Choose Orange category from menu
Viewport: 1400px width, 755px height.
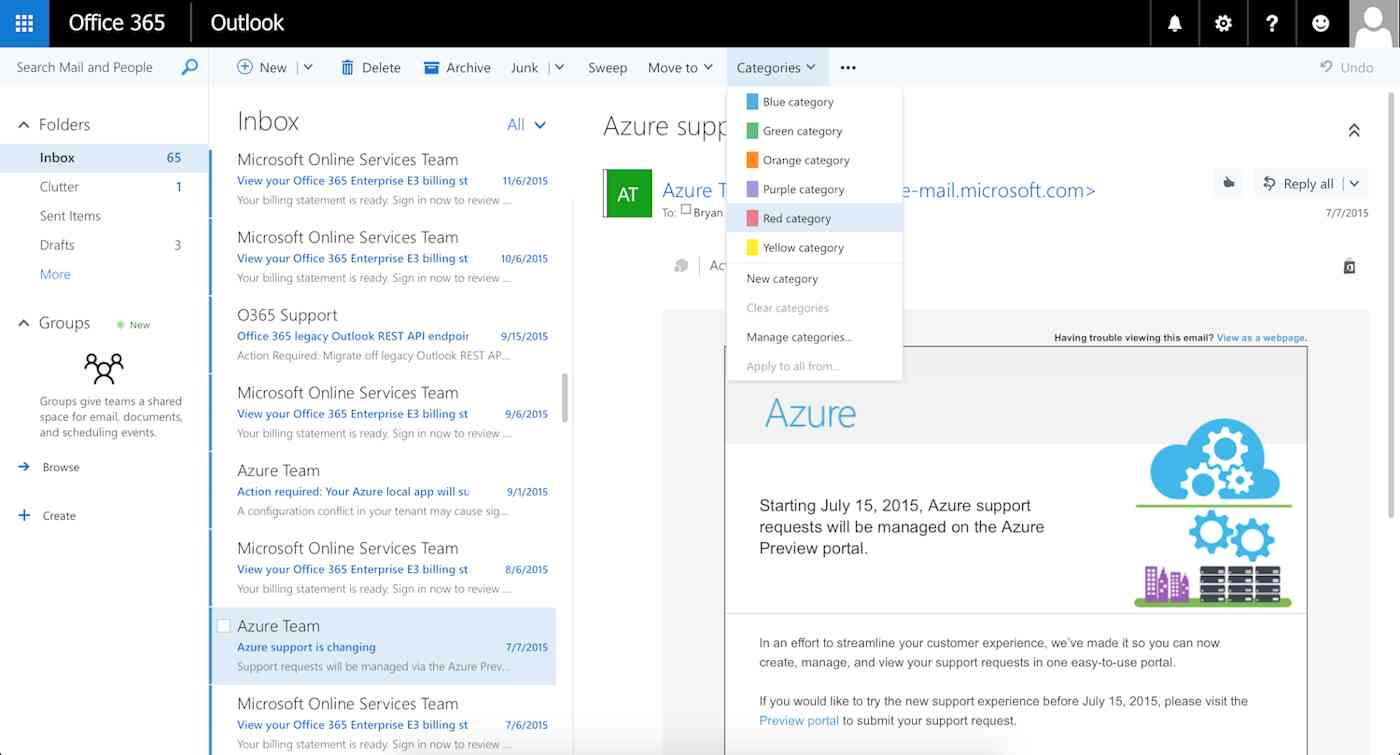point(815,160)
